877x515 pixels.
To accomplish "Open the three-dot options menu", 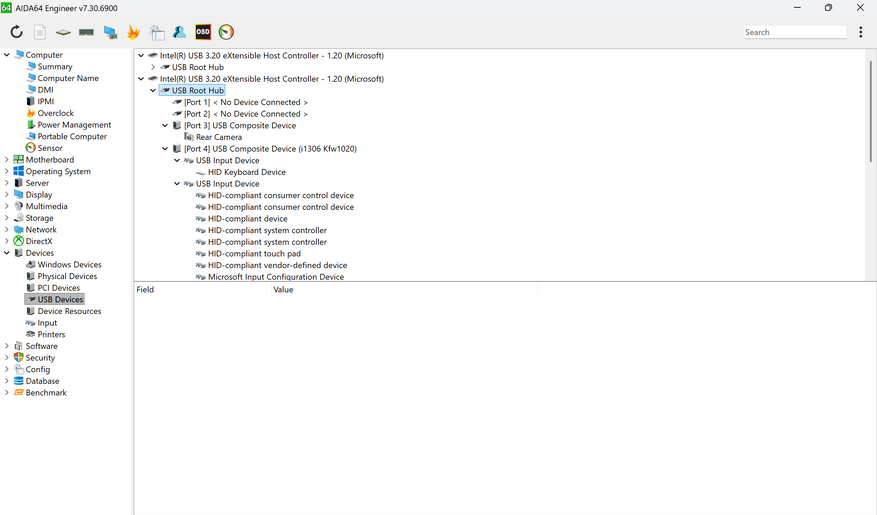I will (860, 32).
